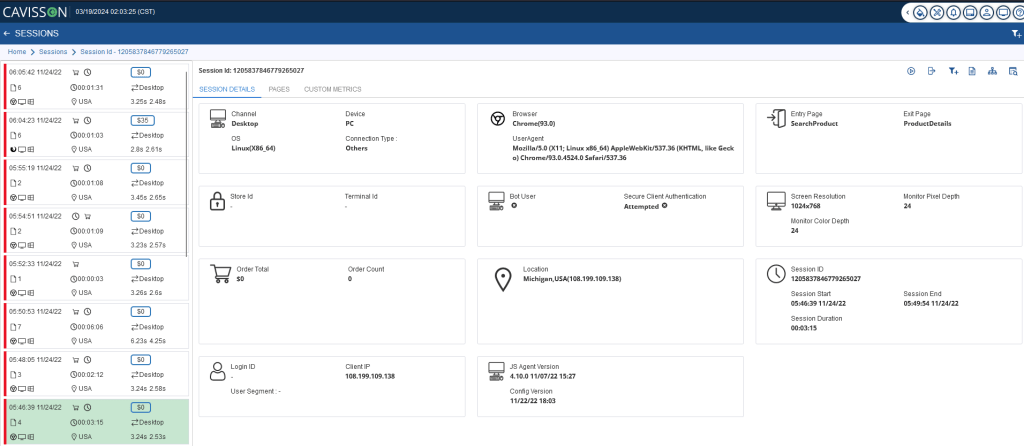Click the blue header filter icon
Viewport: 1024px width, 446px height.
click(1015, 33)
